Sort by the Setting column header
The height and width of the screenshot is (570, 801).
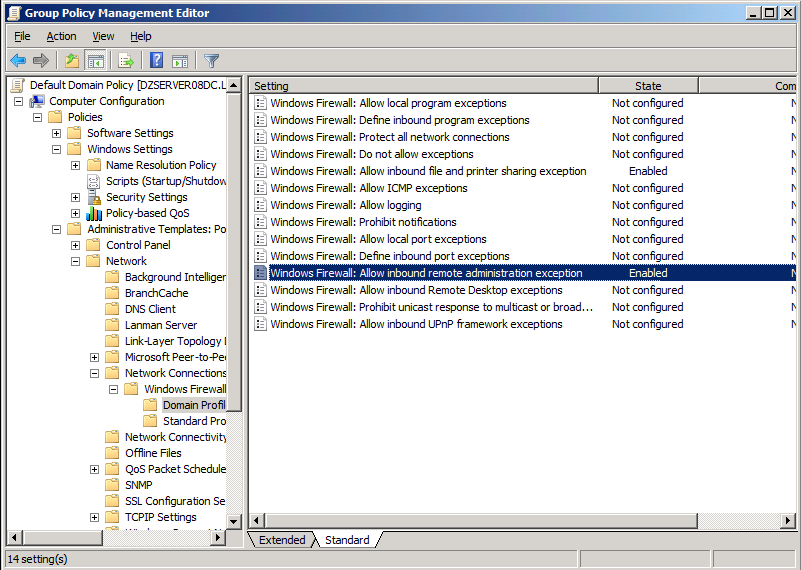pos(423,86)
